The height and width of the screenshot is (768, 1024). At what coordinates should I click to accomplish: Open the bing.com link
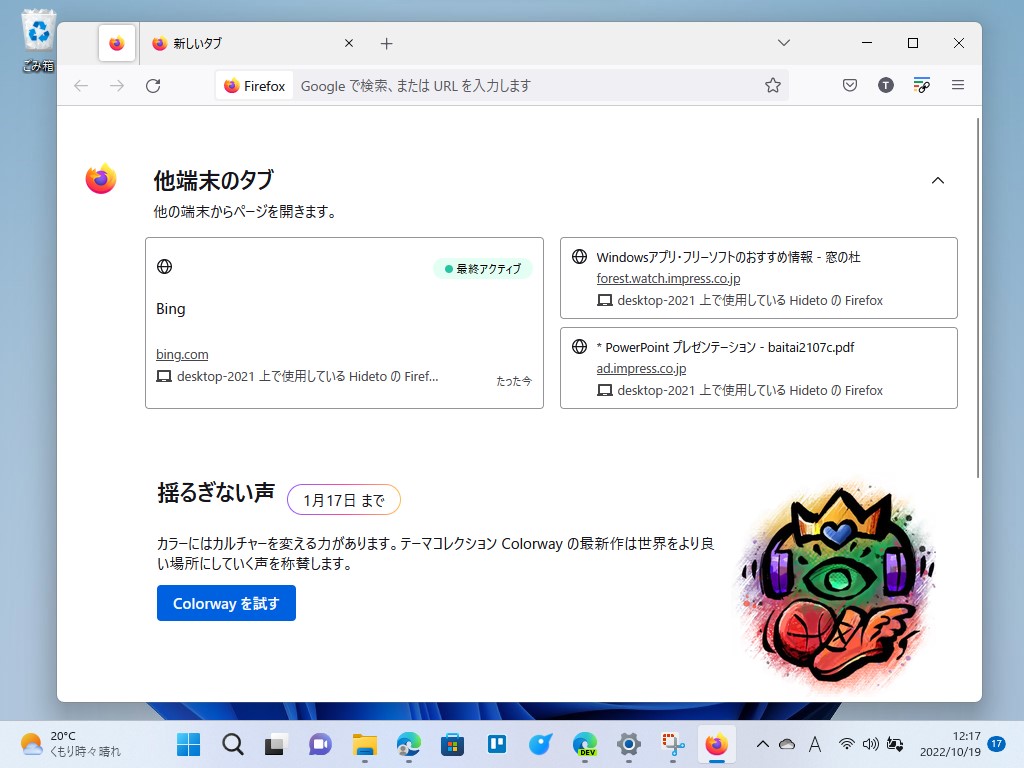(x=182, y=354)
